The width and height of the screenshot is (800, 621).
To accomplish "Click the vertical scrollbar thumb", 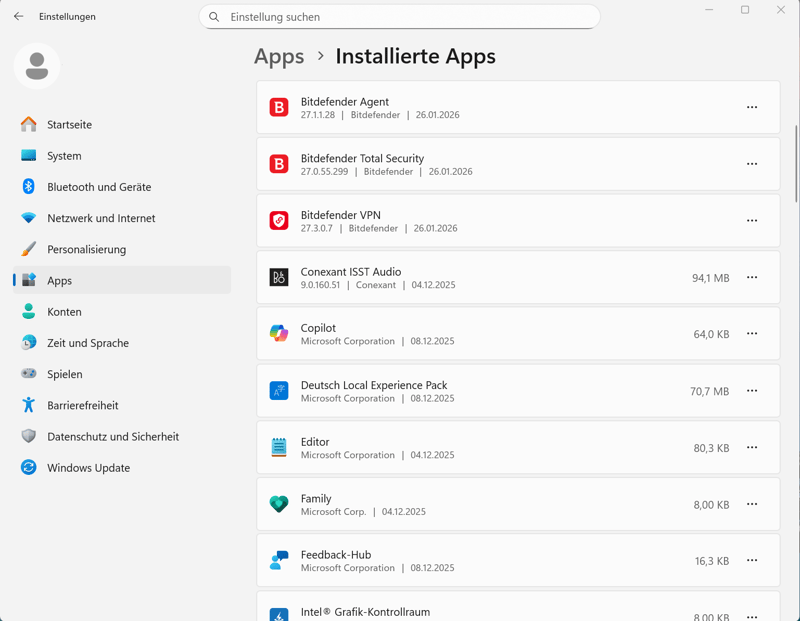I will click(795, 163).
